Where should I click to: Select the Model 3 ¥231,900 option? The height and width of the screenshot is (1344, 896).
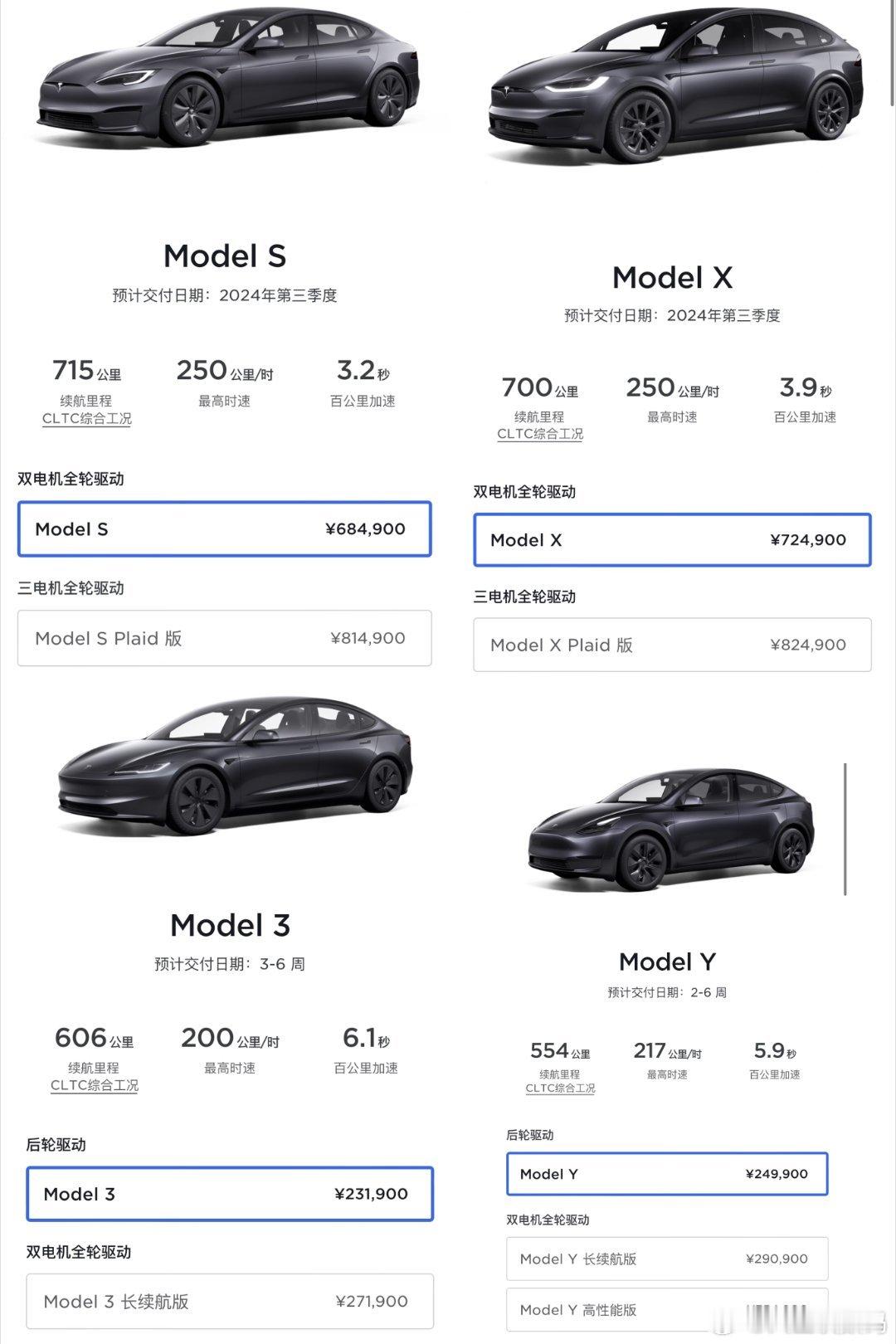tap(230, 1194)
